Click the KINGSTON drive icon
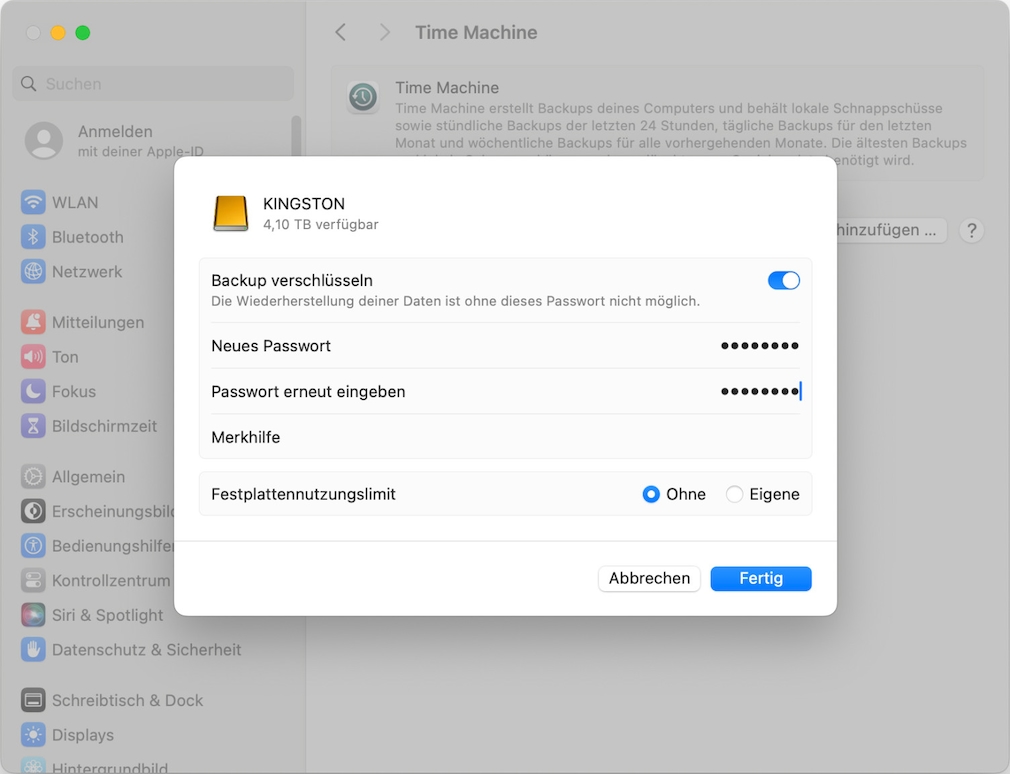The width and height of the screenshot is (1010, 774). (231, 213)
